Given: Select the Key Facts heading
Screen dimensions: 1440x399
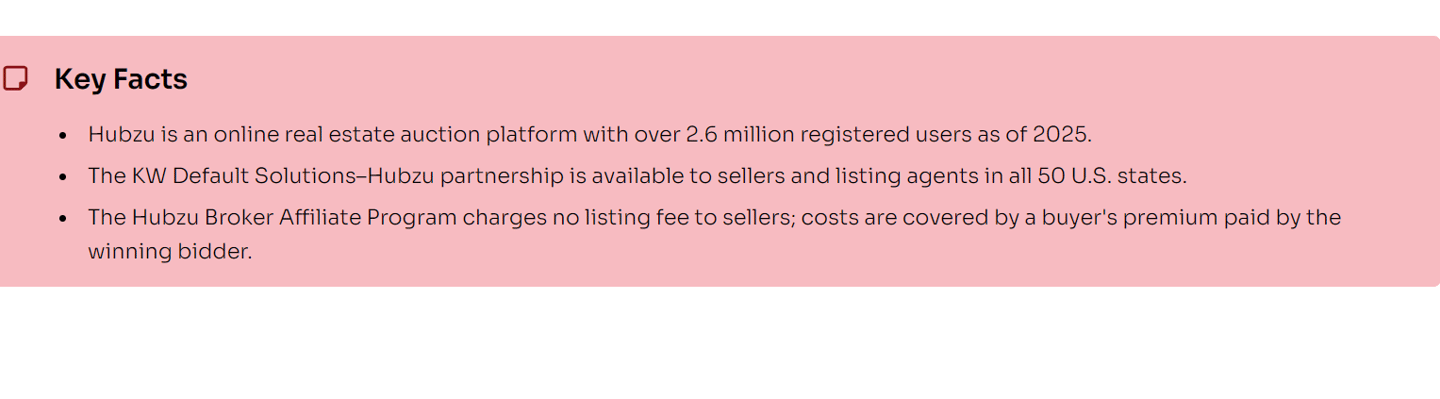Looking at the screenshot, I should [x=121, y=79].
